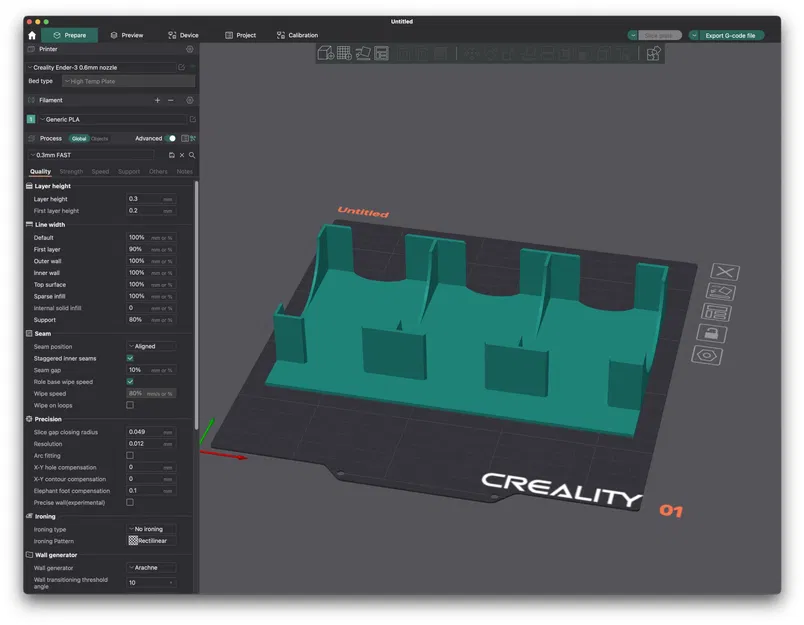The height and width of the screenshot is (625, 804).
Task: Open the printer preset dropdown
Action: click(100, 67)
